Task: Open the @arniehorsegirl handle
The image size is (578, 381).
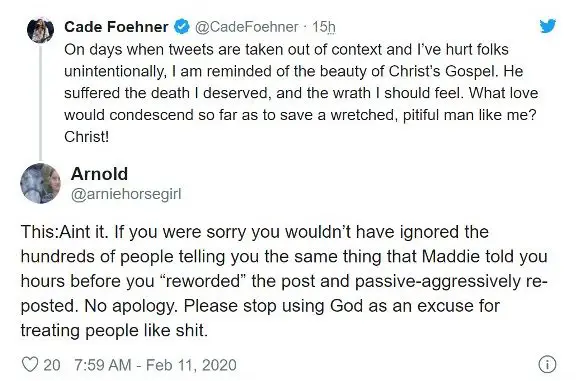Action: (126, 194)
